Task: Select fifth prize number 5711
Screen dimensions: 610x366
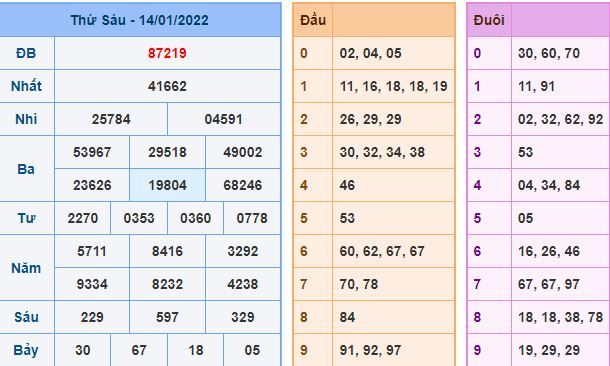Action: 92,252
